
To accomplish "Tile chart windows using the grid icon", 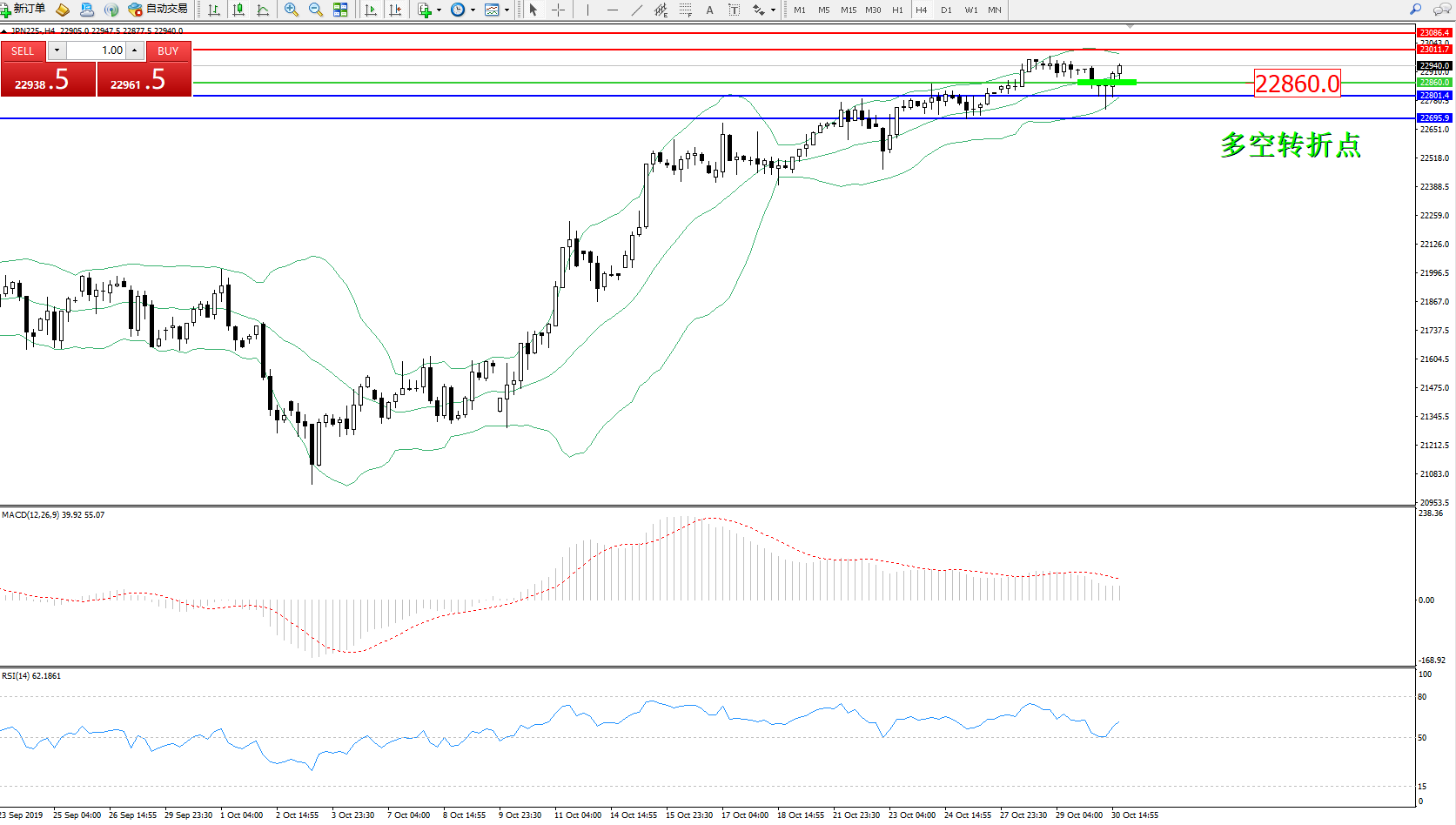I will point(340,10).
